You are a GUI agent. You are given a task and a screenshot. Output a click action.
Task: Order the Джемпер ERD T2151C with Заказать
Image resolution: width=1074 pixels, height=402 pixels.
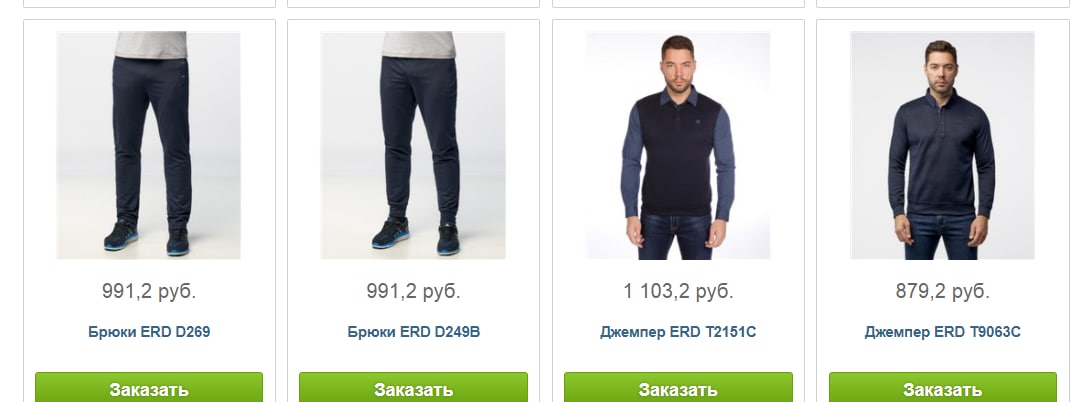point(678,388)
